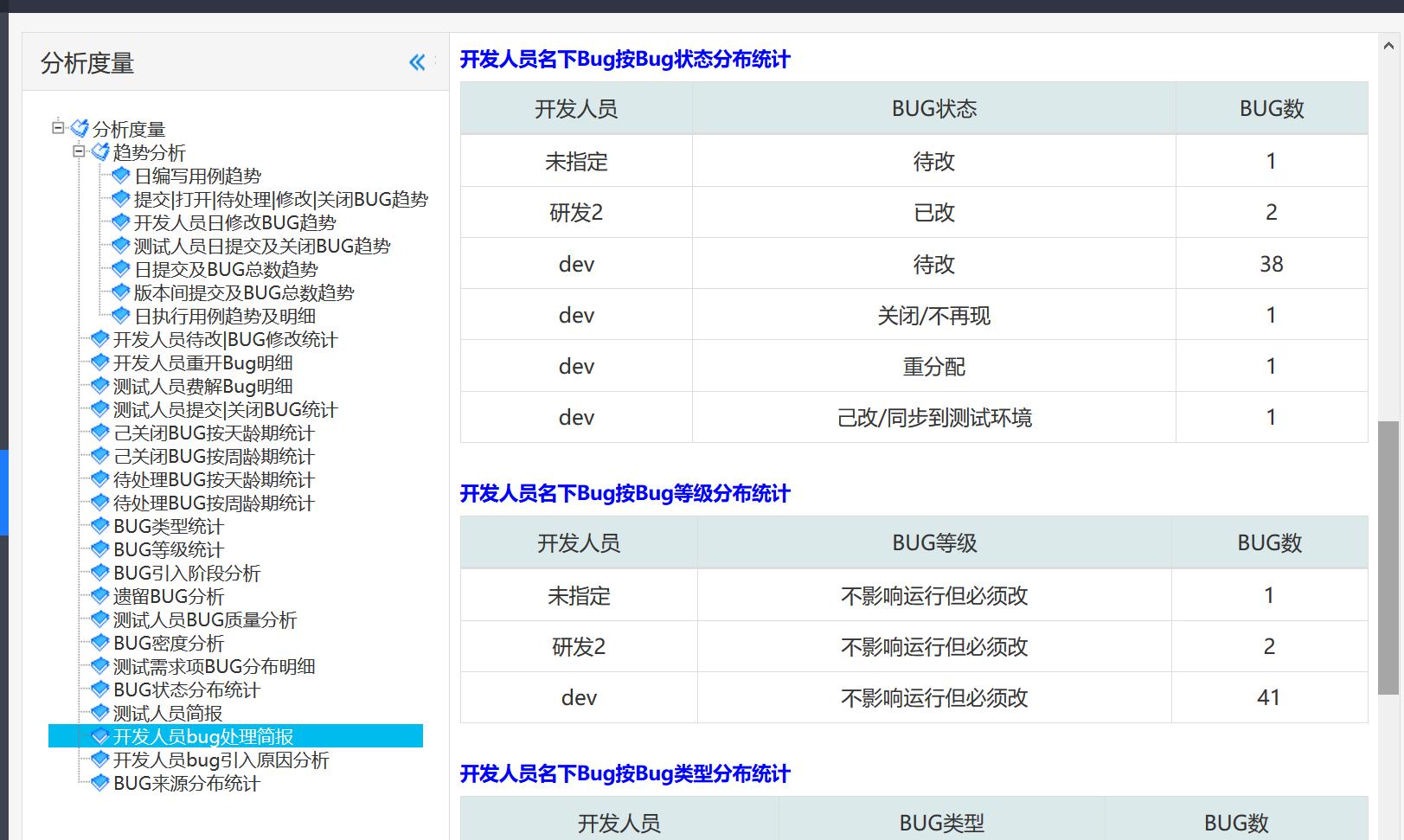Select the icon next to 遗留BUG分析
1404x840 pixels.
[99, 597]
